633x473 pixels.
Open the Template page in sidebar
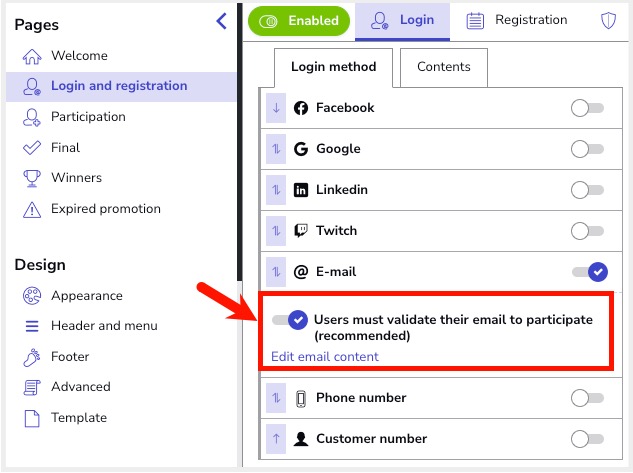(x=78, y=418)
